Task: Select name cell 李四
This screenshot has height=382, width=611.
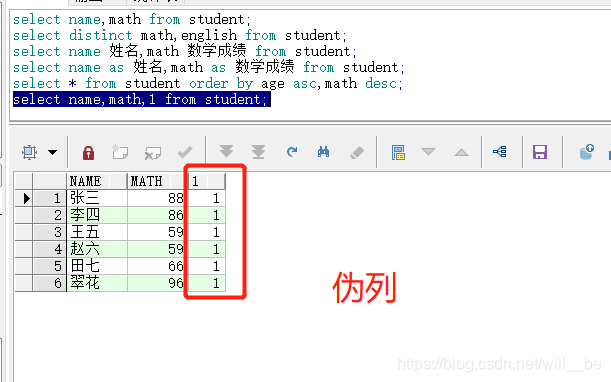Action: [x=97, y=215]
